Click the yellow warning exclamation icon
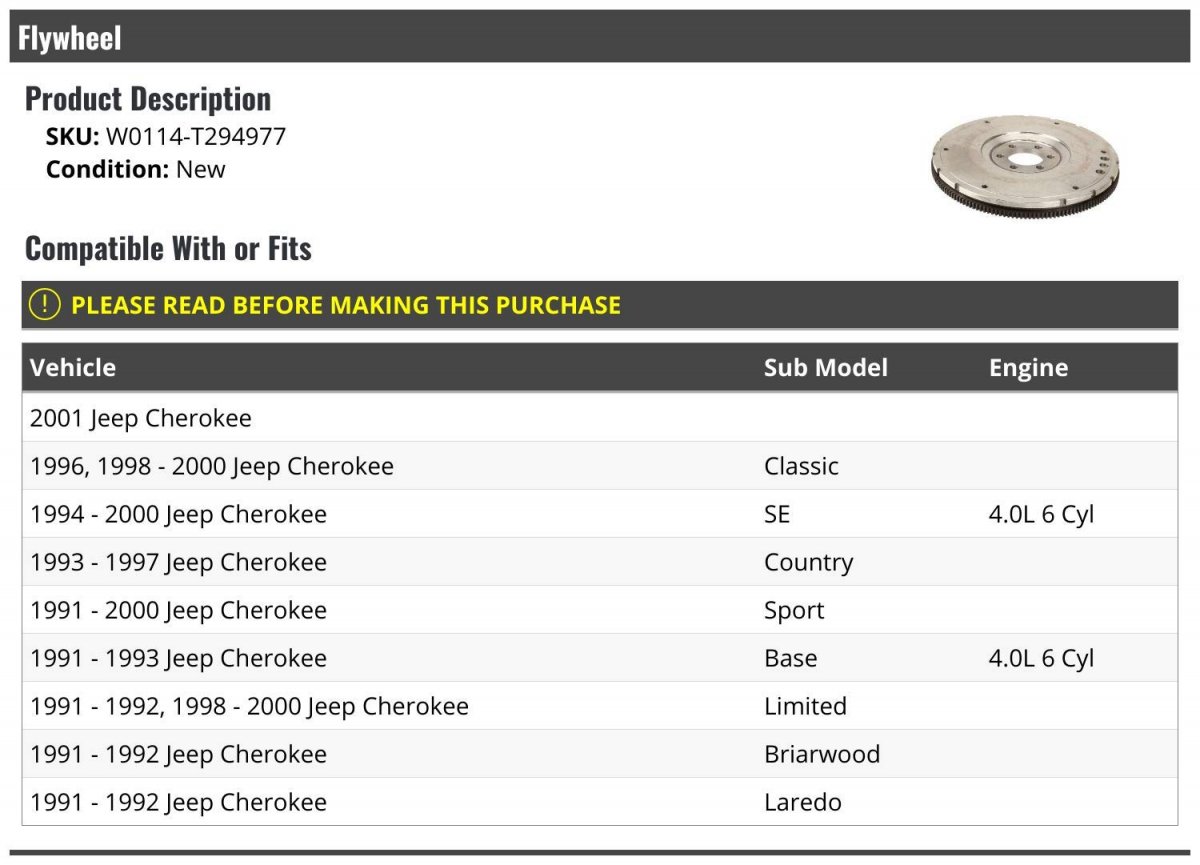 44,304
